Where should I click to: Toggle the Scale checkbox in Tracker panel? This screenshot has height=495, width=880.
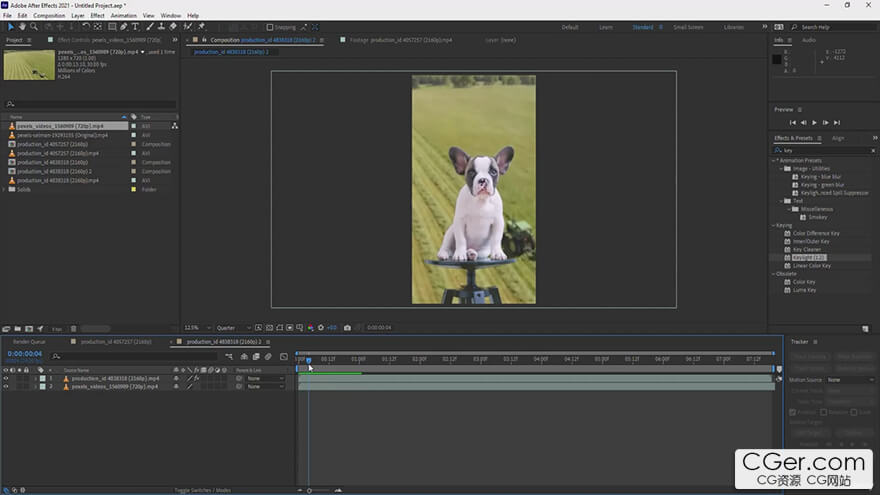click(x=854, y=412)
